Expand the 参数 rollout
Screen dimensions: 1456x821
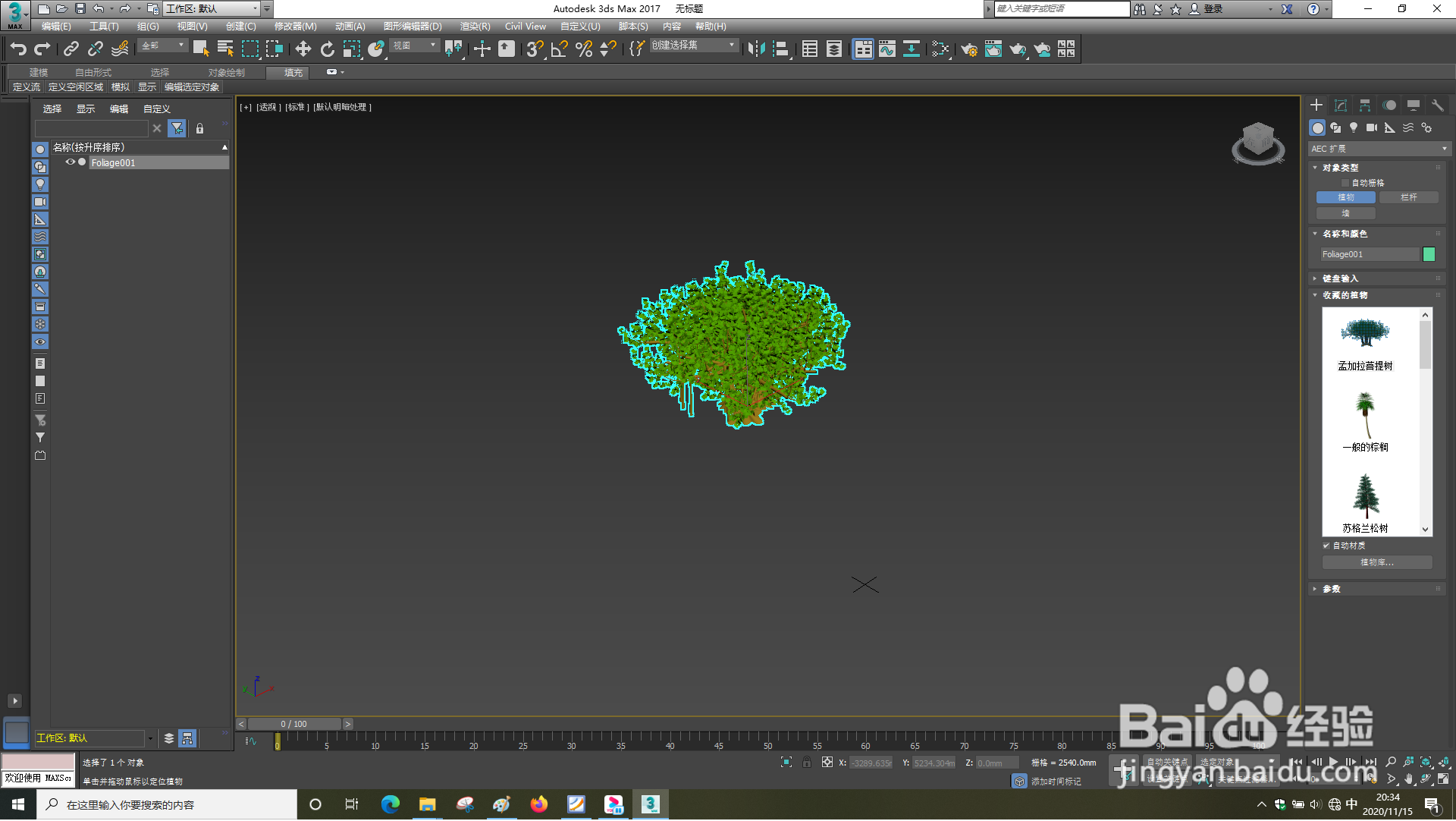tap(1331, 589)
